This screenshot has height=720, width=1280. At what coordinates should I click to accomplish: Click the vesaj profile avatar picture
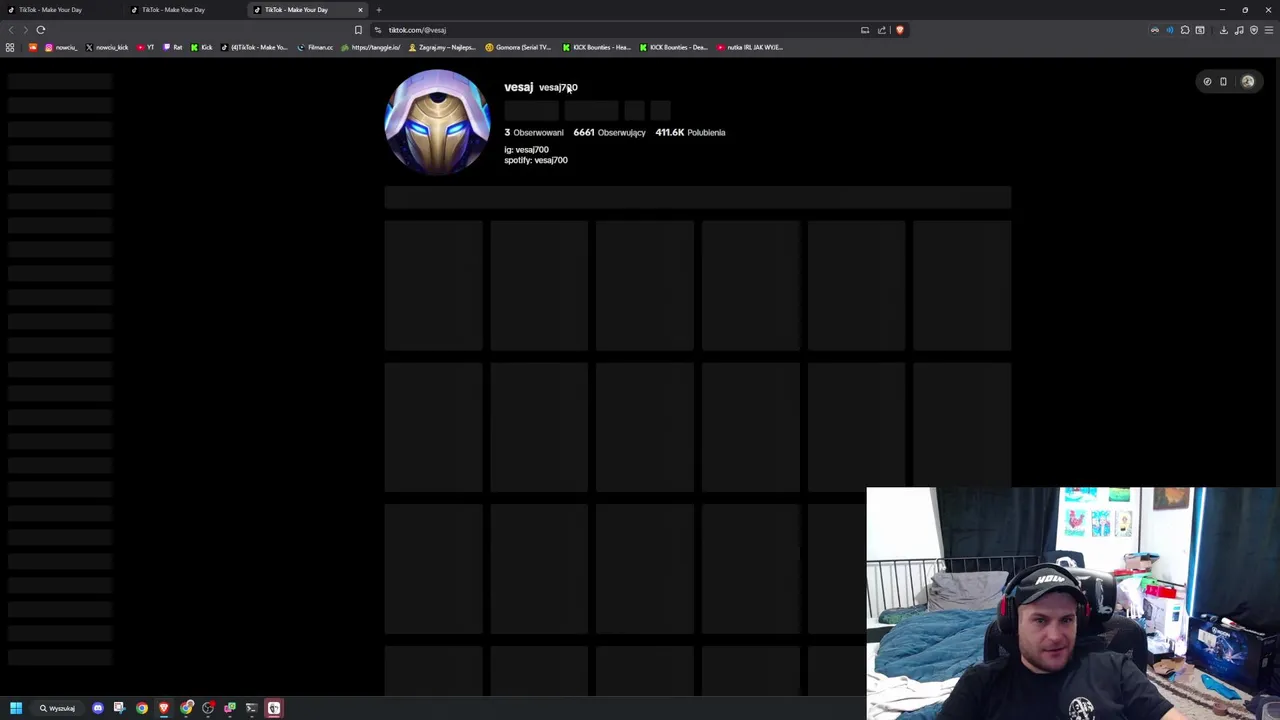point(437,122)
